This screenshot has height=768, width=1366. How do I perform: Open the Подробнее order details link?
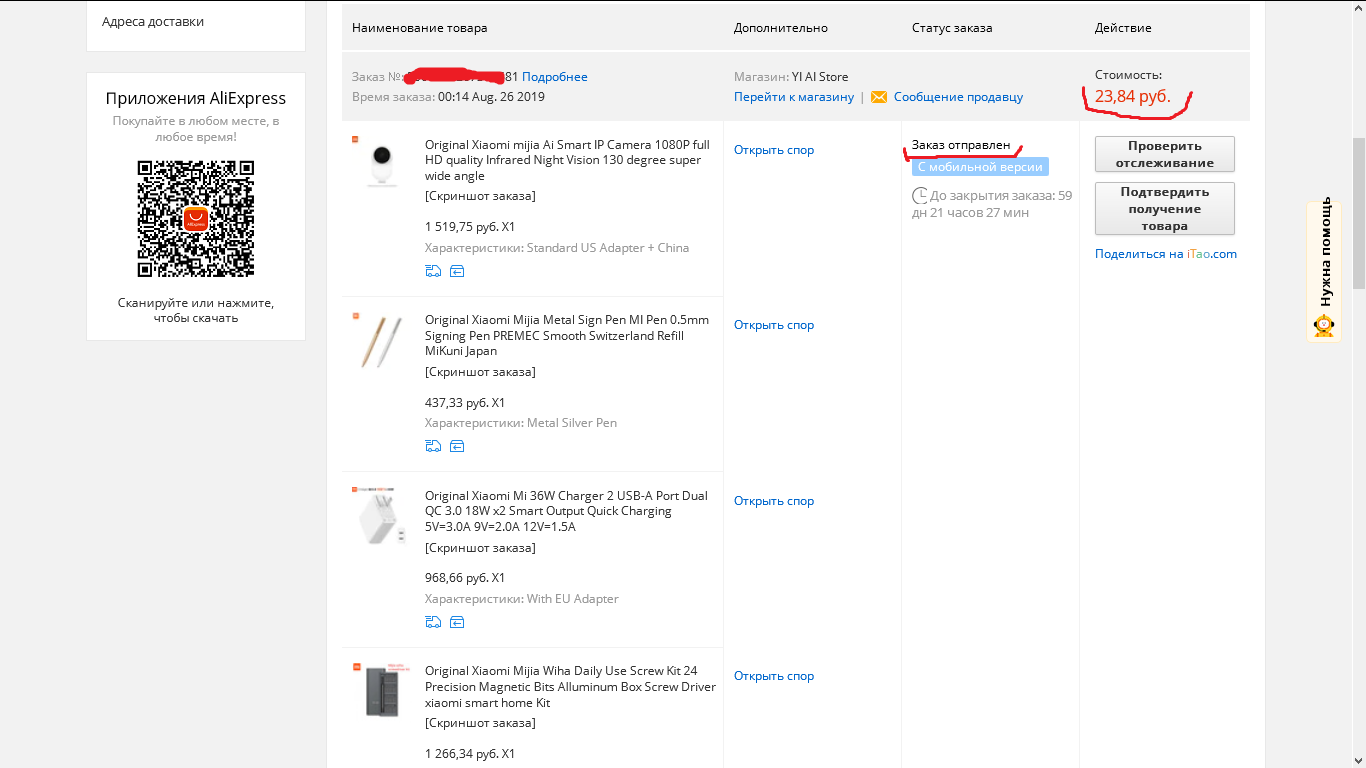click(x=555, y=77)
